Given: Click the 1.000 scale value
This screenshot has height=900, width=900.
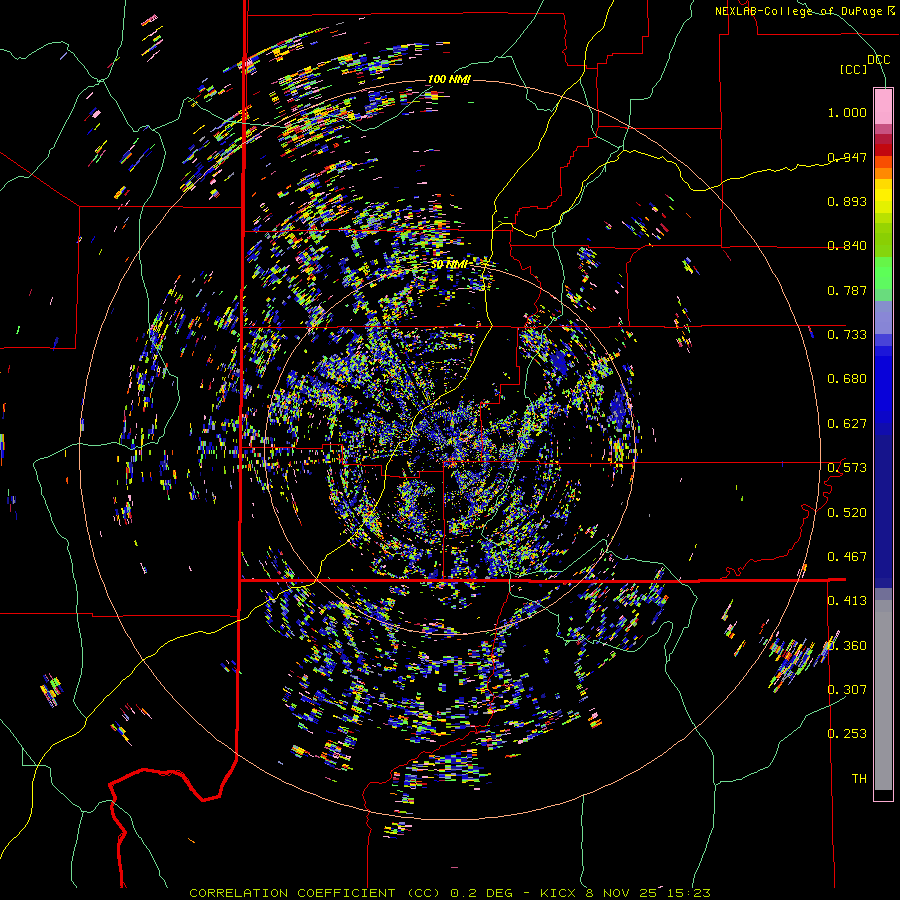Looking at the screenshot, I should [x=847, y=112].
